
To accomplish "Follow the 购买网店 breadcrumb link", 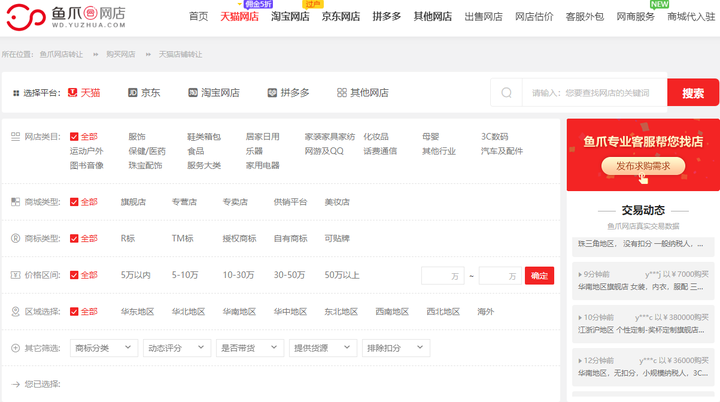I will (121, 54).
